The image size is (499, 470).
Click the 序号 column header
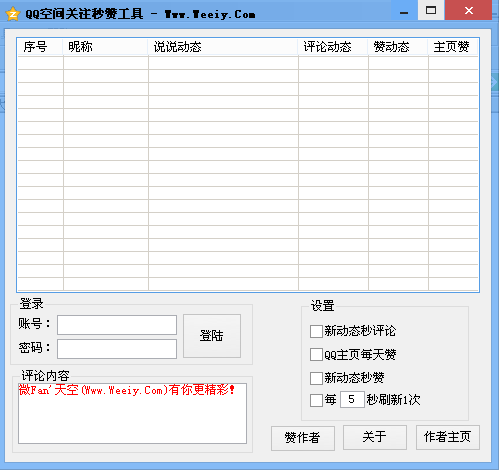(40, 47)
